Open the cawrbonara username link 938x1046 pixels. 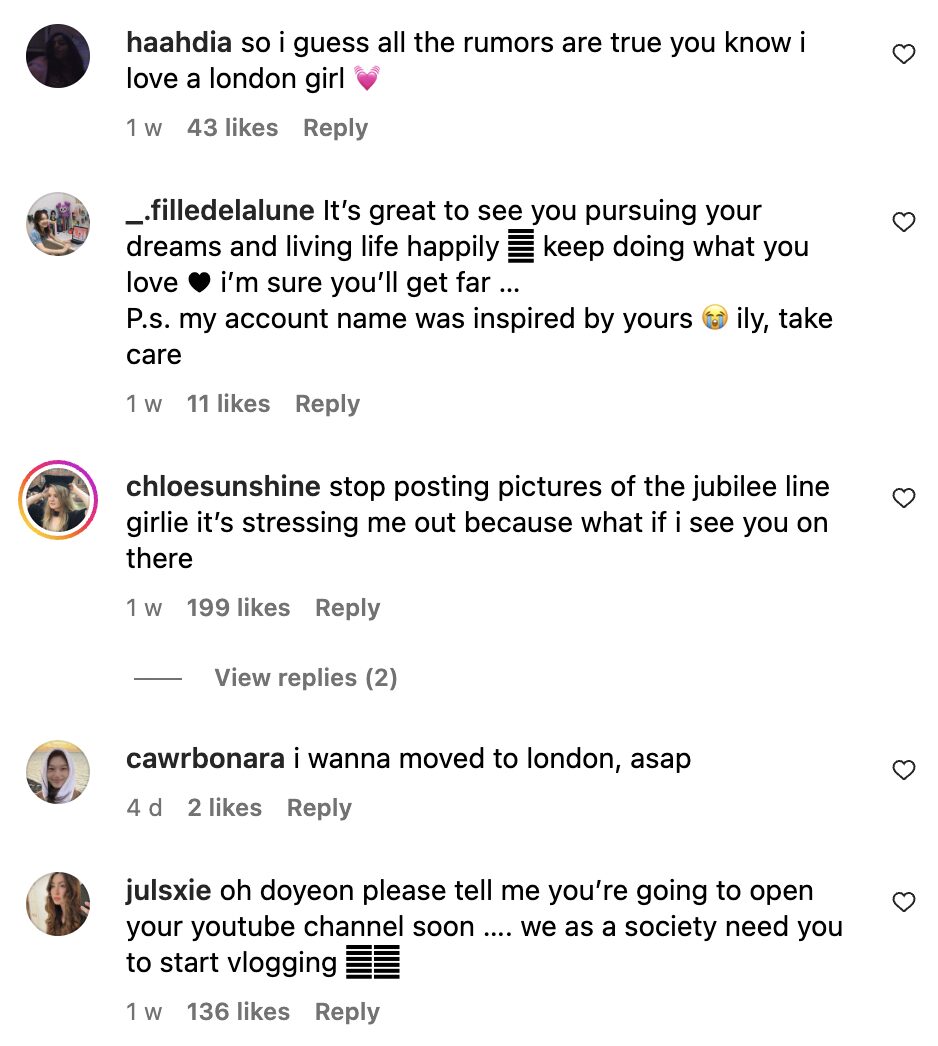[205, 758]
